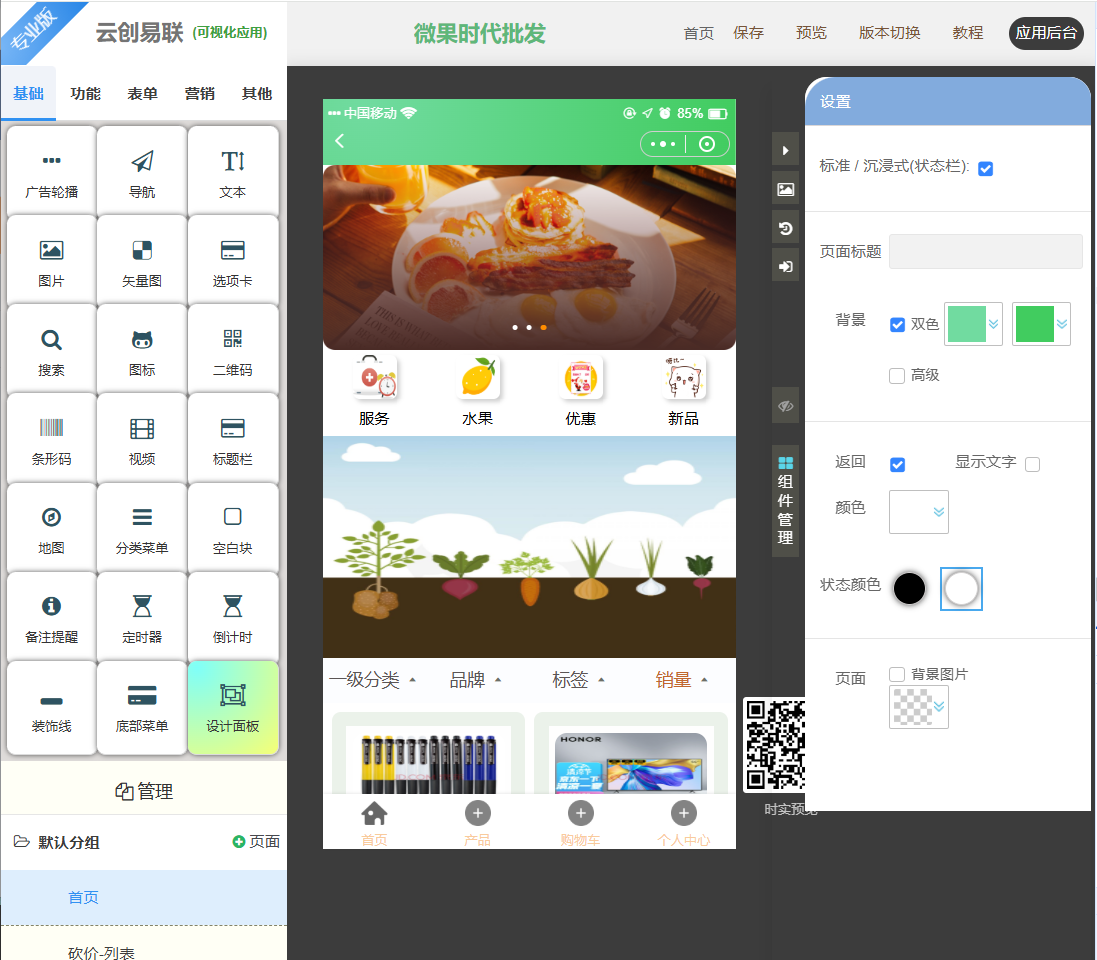1097x960 pixels.
Task: Expand the 一级分类 filter in preview
Action: click(372, 681)
